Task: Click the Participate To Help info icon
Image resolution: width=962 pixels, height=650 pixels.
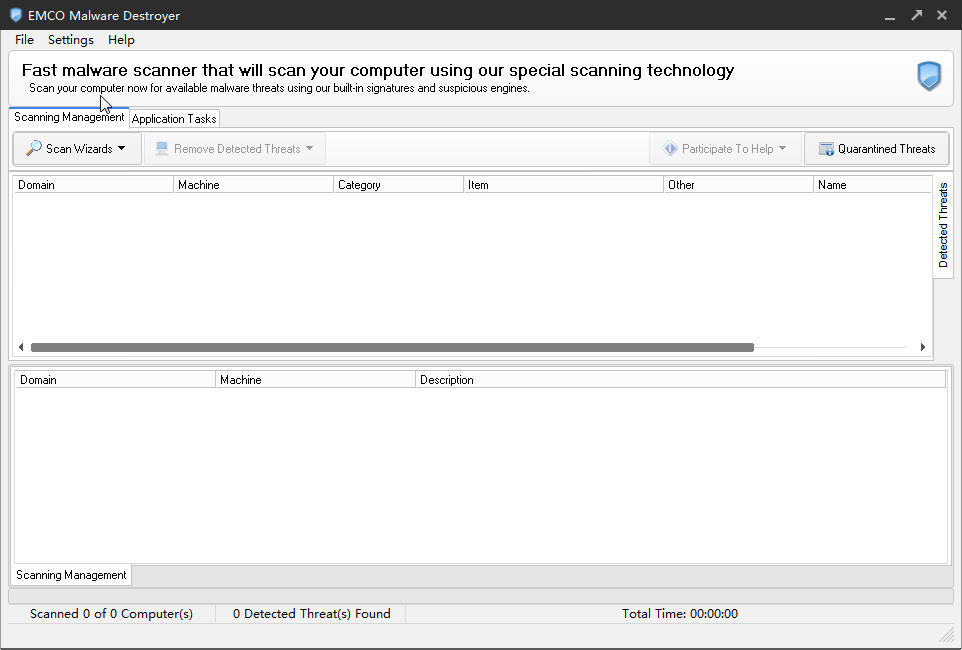Action: [x=670, y=149]
